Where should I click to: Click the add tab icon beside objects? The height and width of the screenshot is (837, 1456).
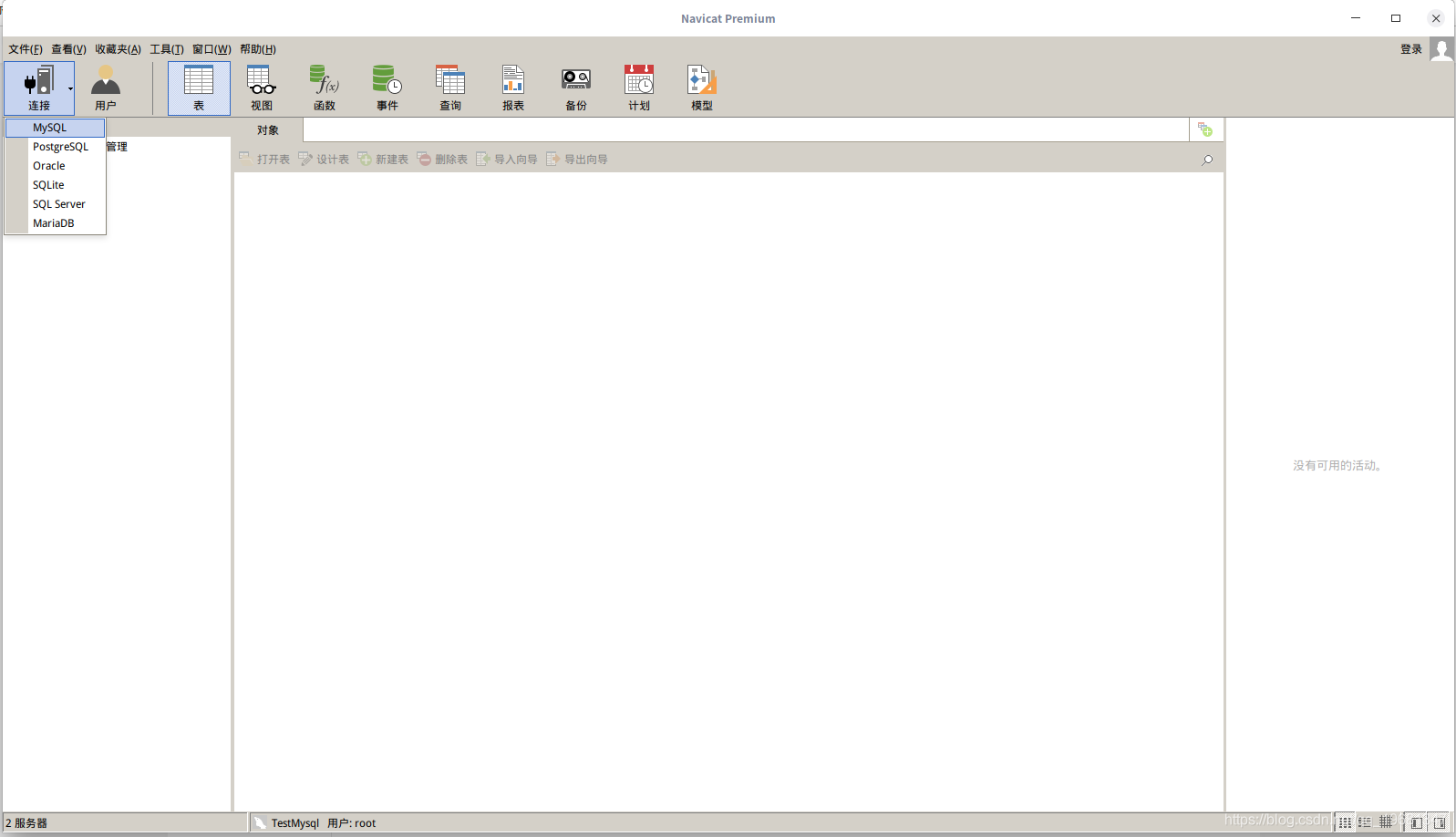[x=1205, y=129]
